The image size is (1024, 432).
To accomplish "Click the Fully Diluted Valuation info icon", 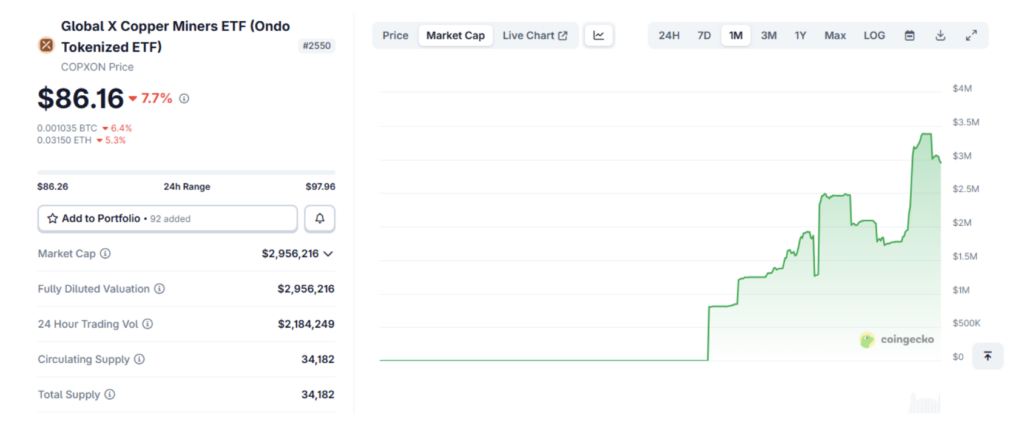I will pos(160,289).
